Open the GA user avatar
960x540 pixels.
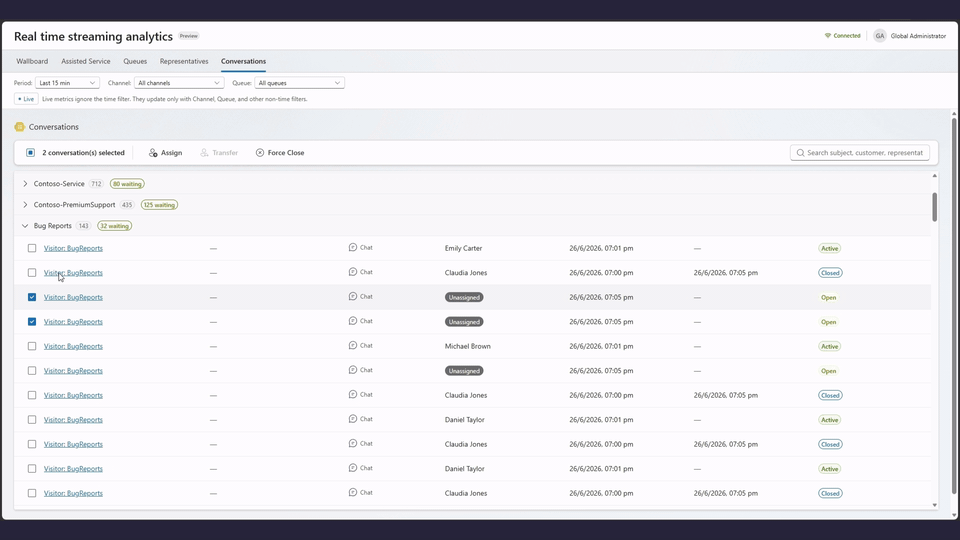[x=880, y=36]
